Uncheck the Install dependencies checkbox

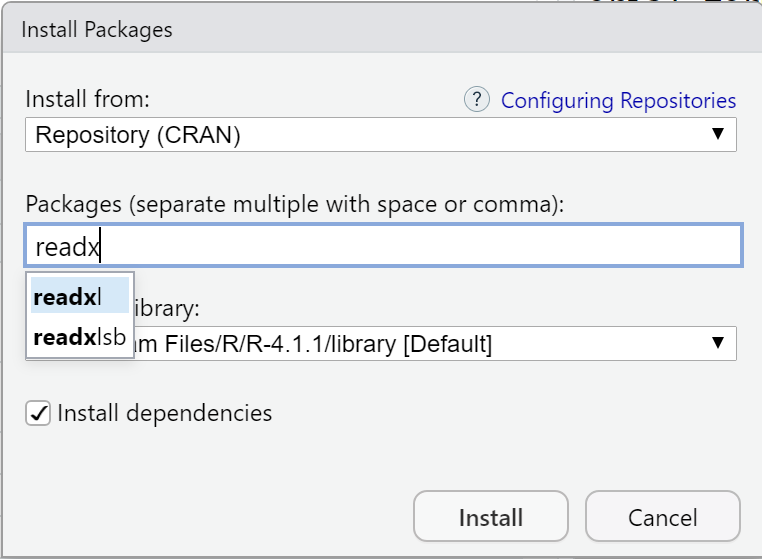click(x=38, y=413)
